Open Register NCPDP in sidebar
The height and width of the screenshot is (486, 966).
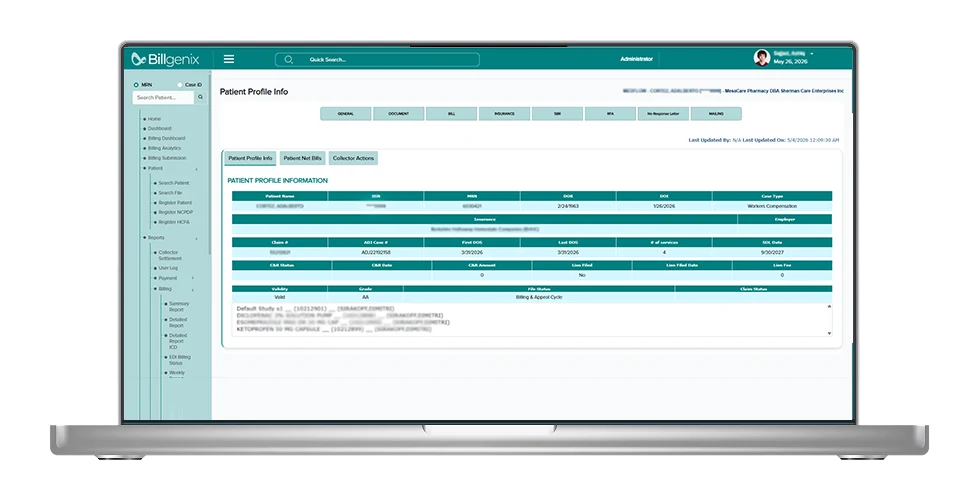tap(176, 213)
